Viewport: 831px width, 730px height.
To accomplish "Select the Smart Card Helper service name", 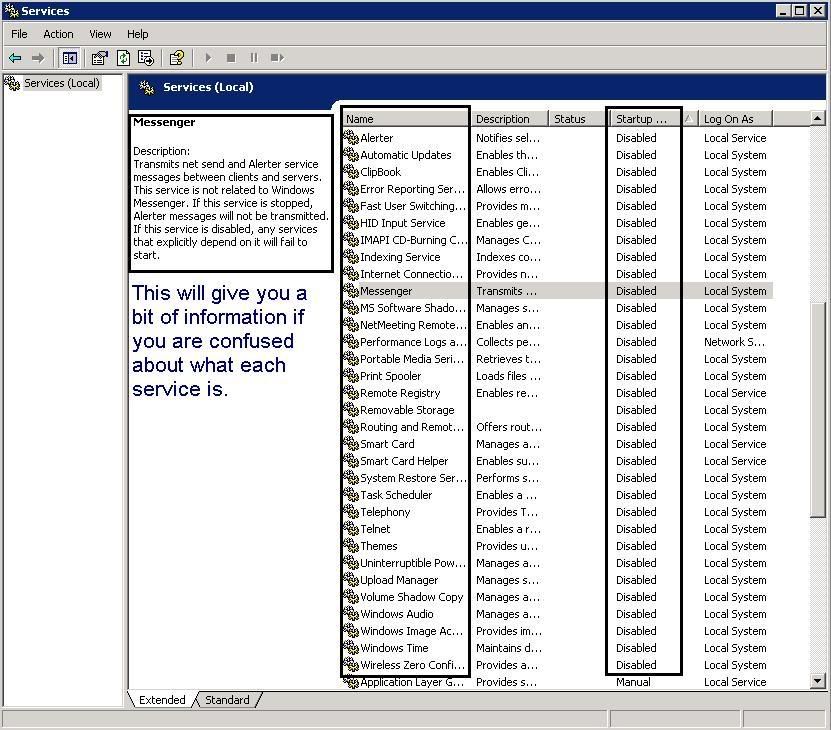I will [404, 461].
